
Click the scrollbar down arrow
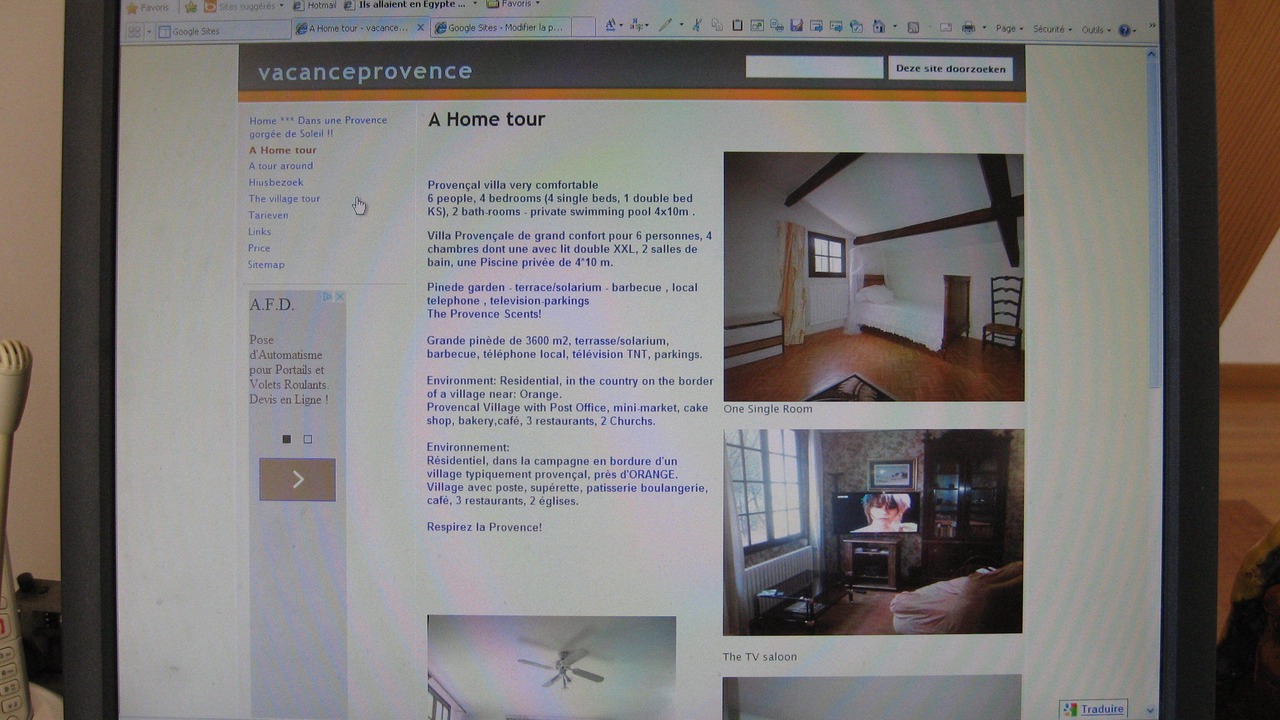pos(1150,710)
